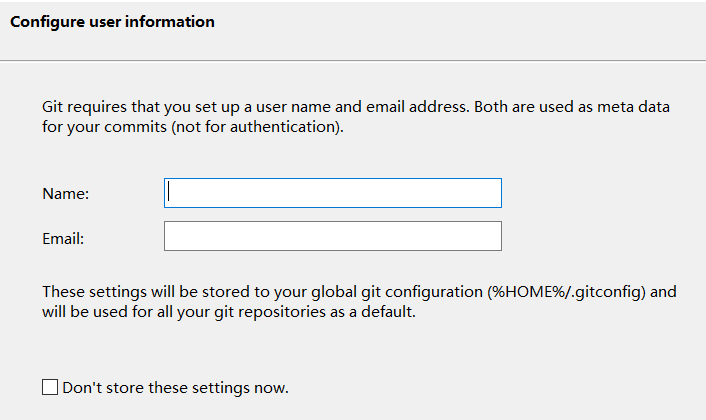Image resolution: width=706 pixels, height=420 pixels.
Task: Place cursor at blinking caret in Name field
Action: 170,192
